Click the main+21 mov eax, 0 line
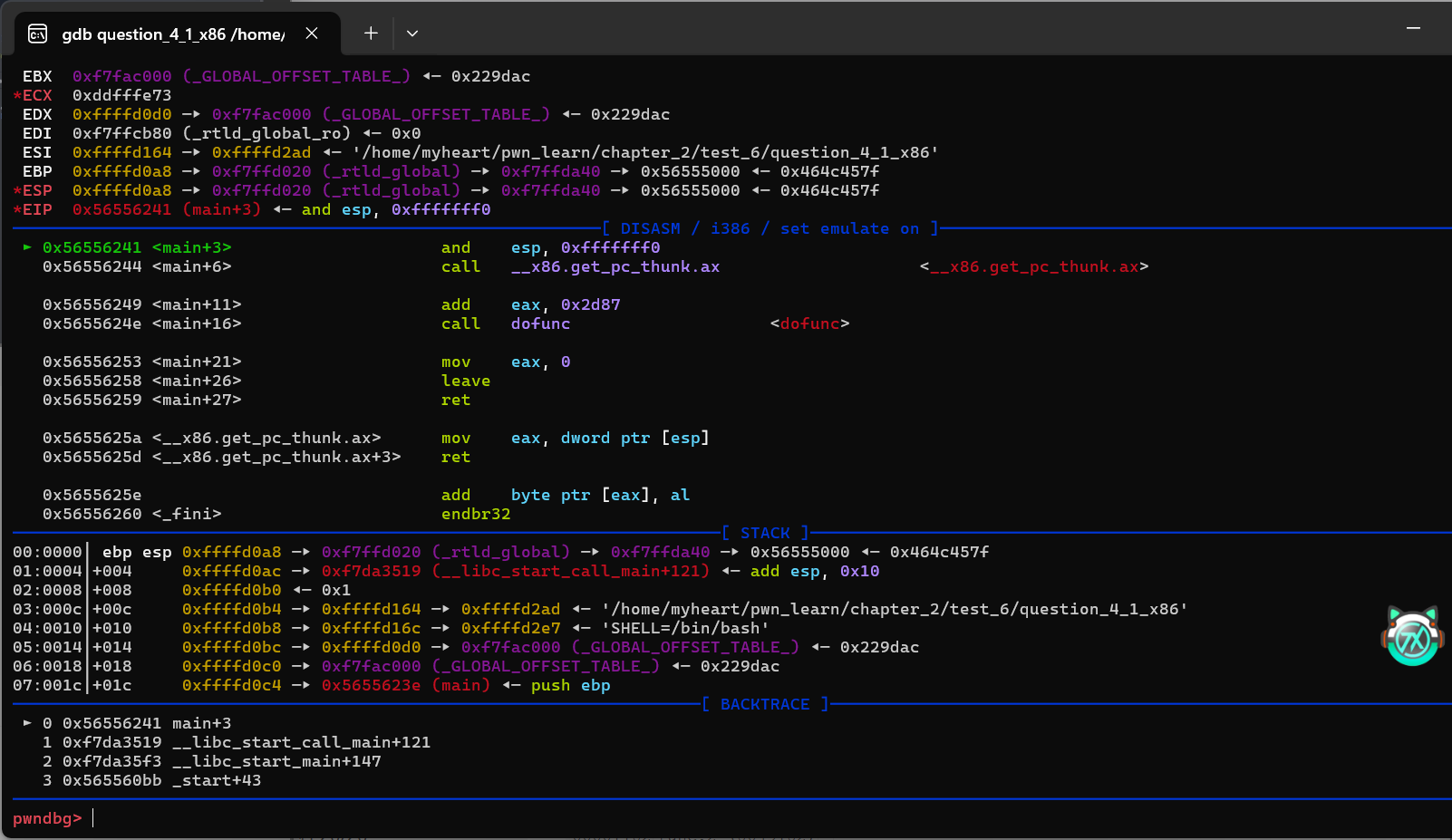Screen dimensions: 1452x840 (306, 362)
